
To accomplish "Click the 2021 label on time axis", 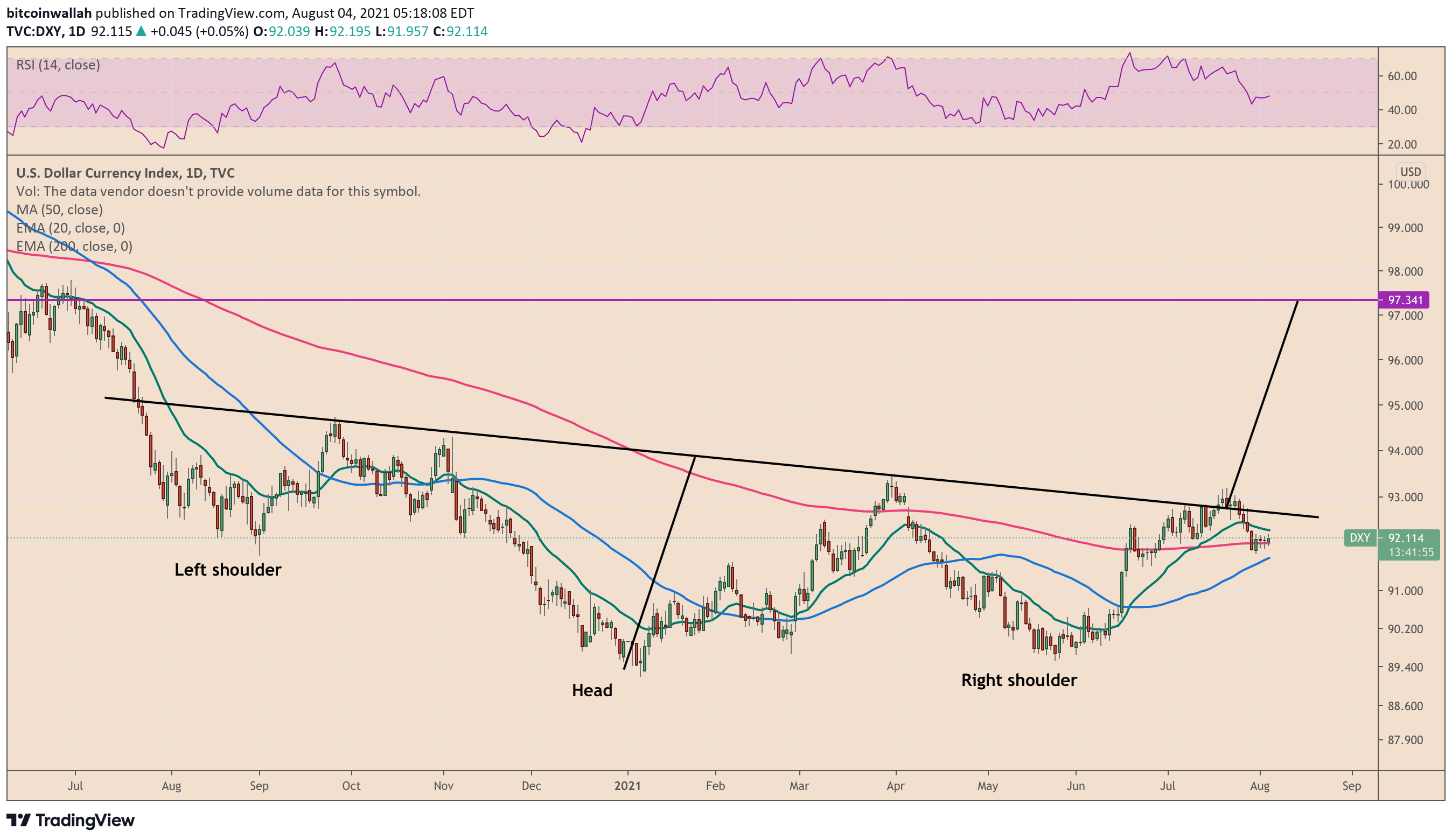I will [627, 786].
